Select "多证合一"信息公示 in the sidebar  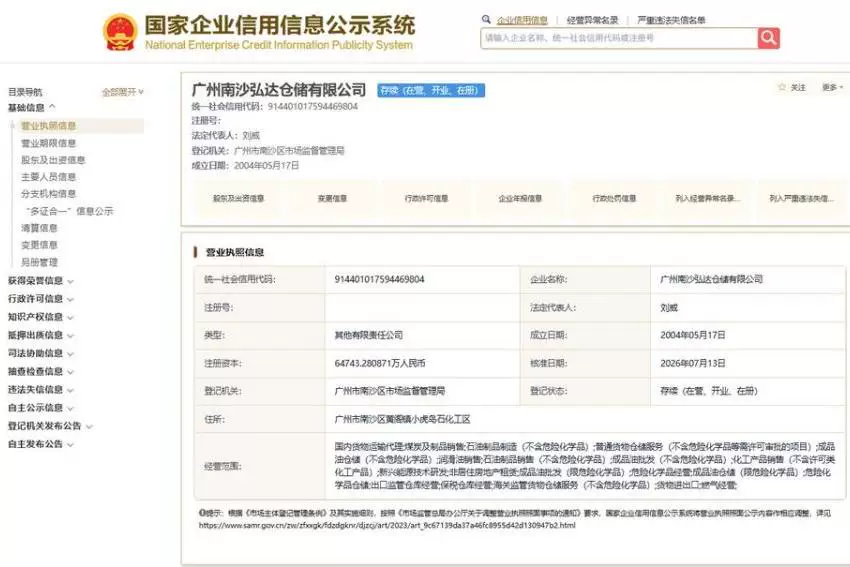(x=70, y=211)
